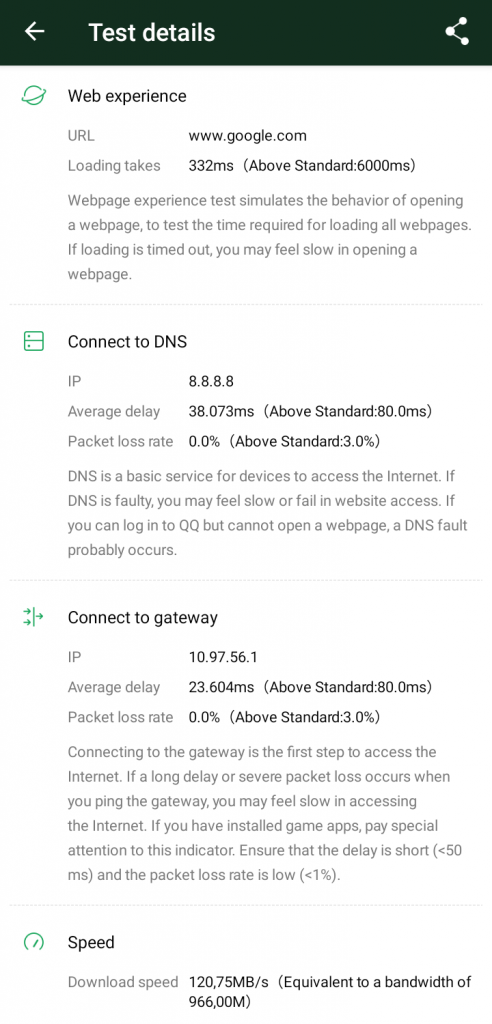Tap the DNS description paragraph
Image resolution: width=492 pixels, height=1024 pixels.
pyautogui.click(x=268, y=513)
